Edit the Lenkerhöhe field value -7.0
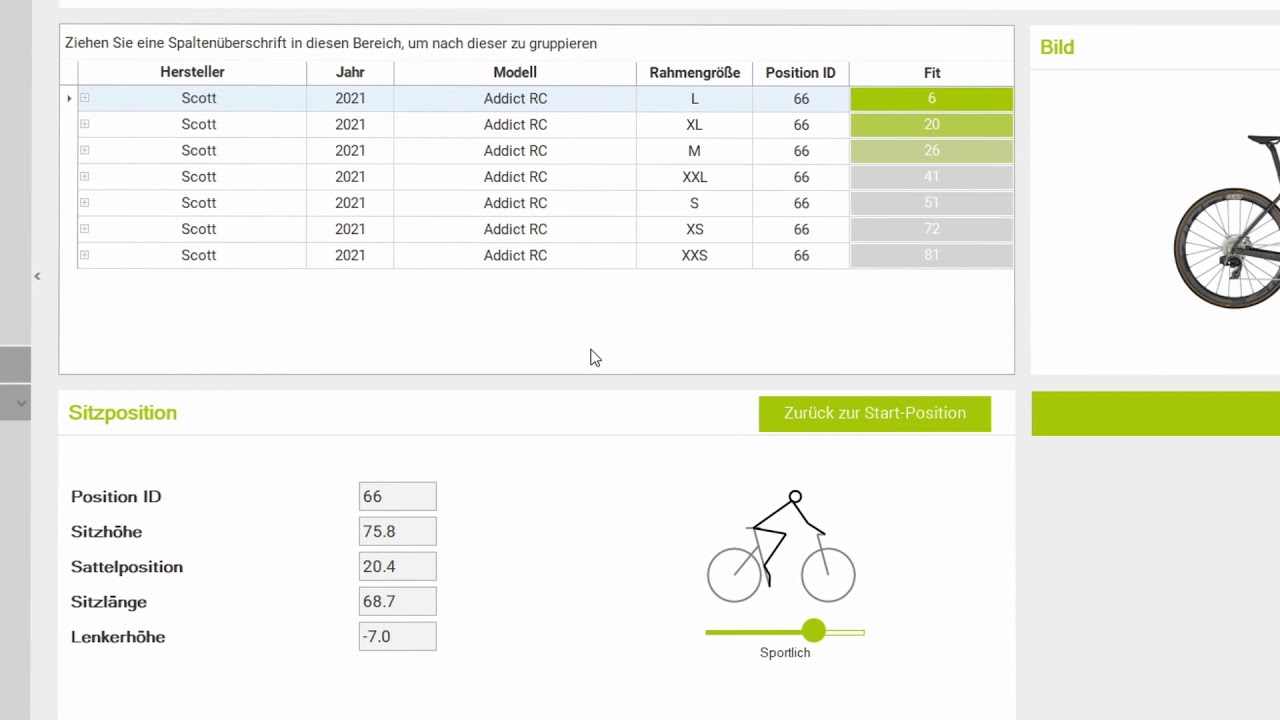This screenshot has width=1280, height=720. tap(397, 636)
